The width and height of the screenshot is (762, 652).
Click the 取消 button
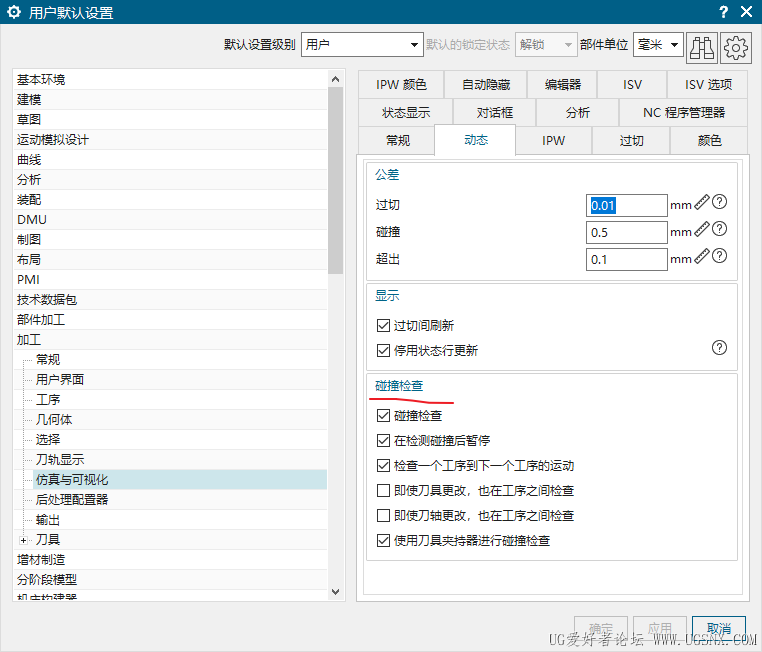click(x=718, y=629)
